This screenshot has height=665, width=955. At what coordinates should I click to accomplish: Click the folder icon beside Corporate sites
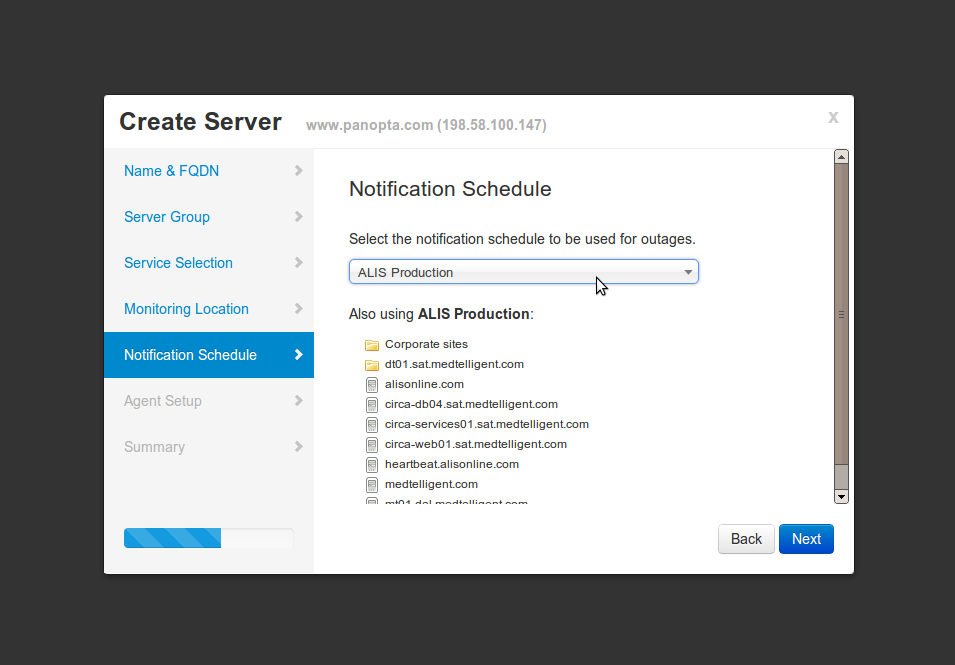coord(371,343)
